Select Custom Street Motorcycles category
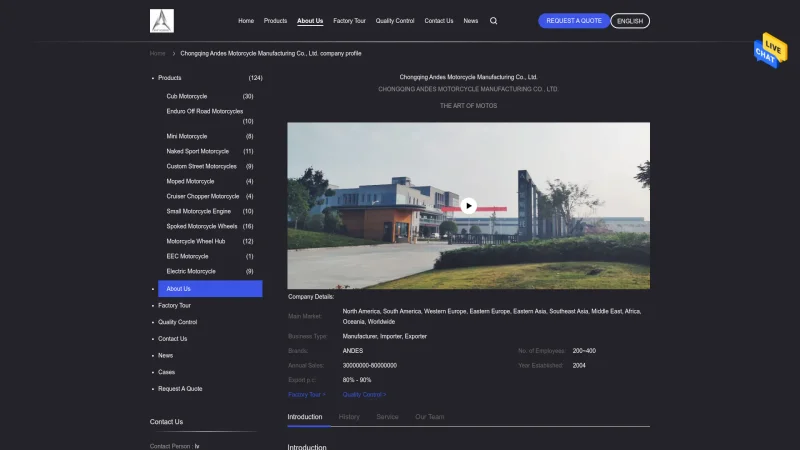The height and width of the screenshot is (450, 800). [202, 166]
